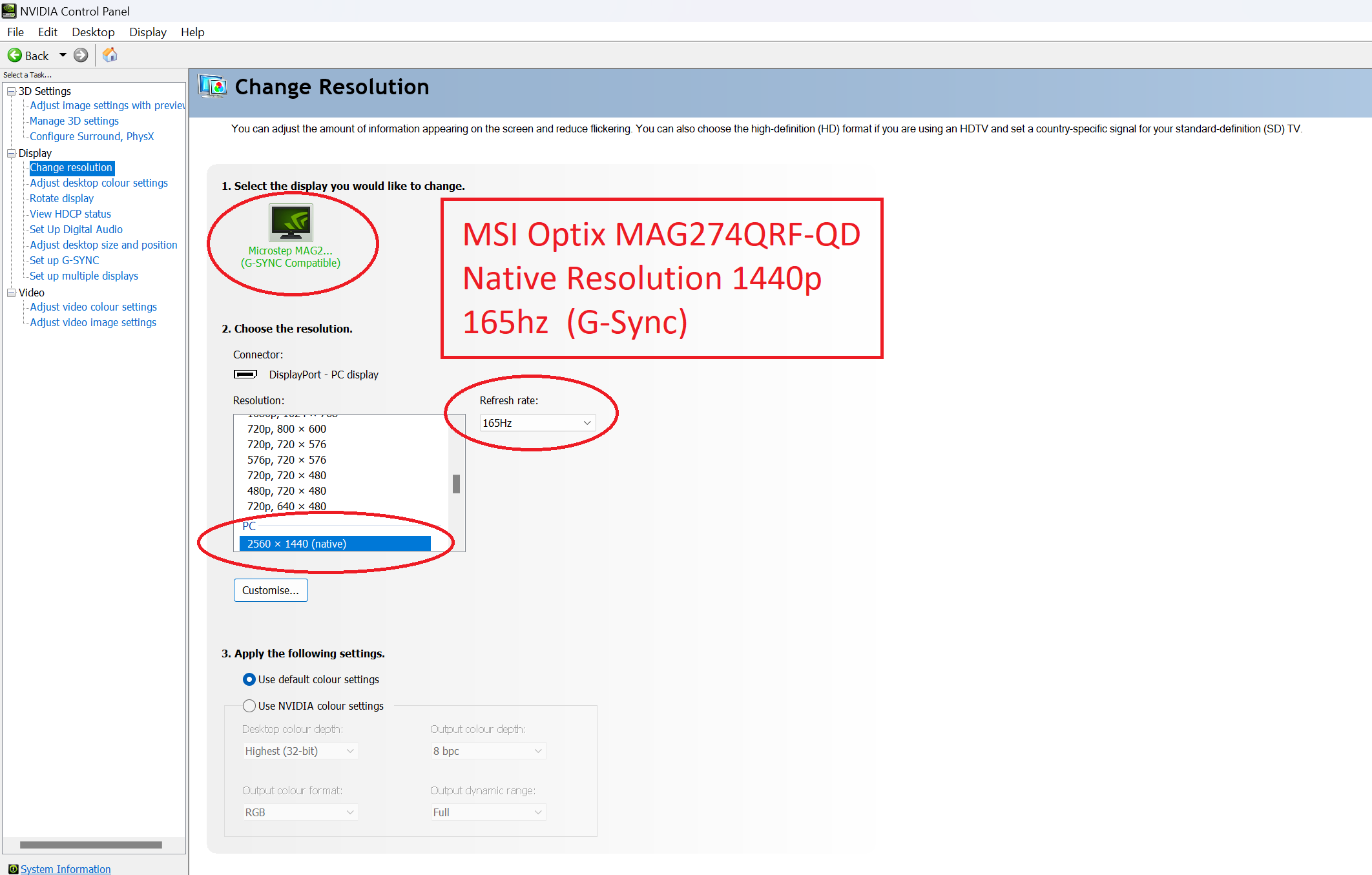Open Desktop colour depth dropdown
The height and width of the screenshot is (875, 1372).
[x=300, y=751]
